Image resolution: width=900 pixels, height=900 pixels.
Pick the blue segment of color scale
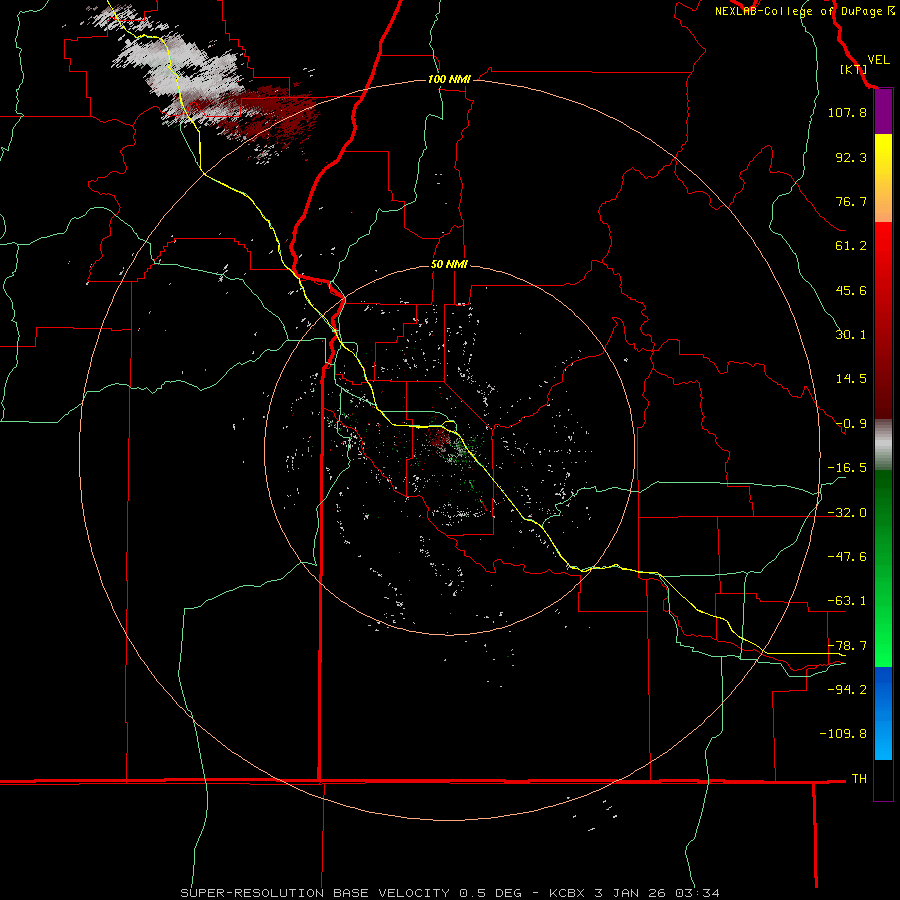tap(883, 713)
